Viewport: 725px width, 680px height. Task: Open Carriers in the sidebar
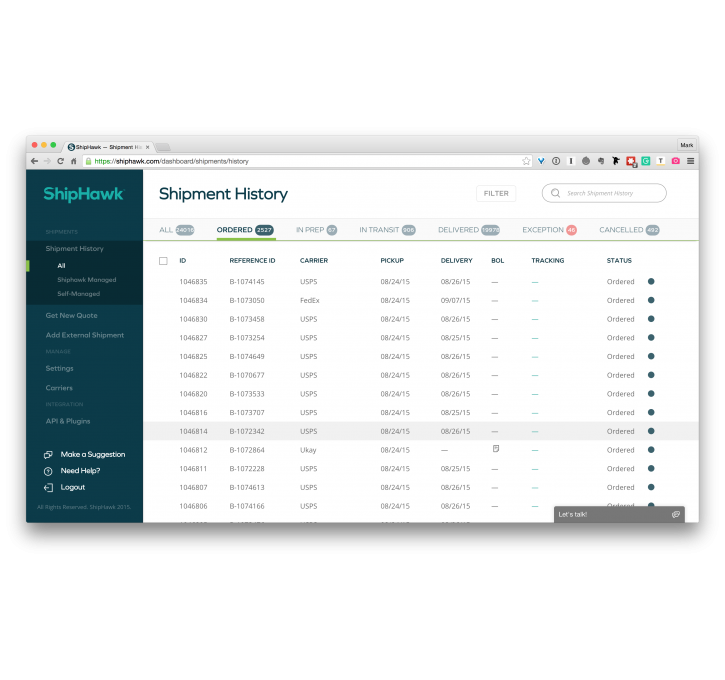pos(59,388)
